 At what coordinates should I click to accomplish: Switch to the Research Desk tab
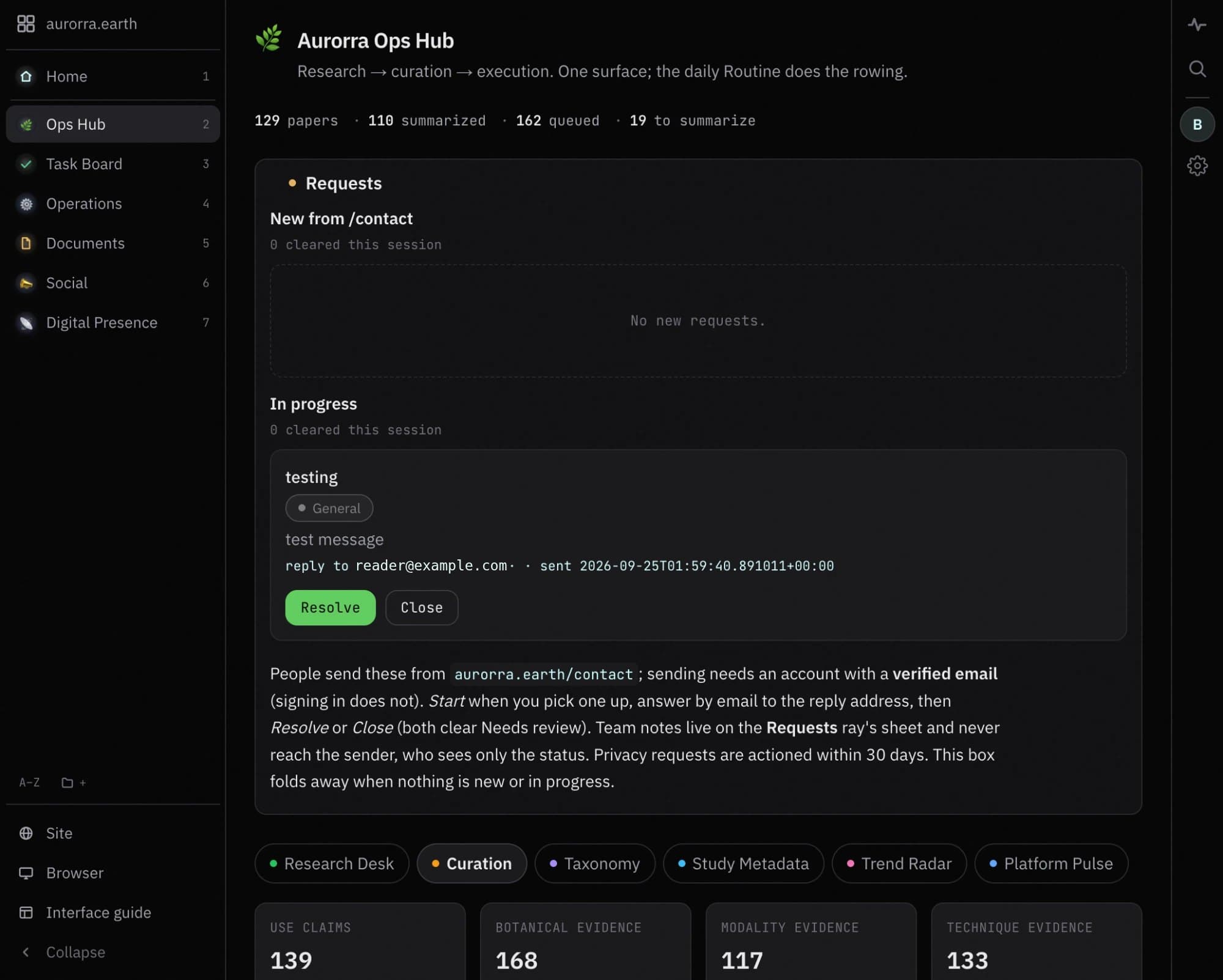(331, 864)
